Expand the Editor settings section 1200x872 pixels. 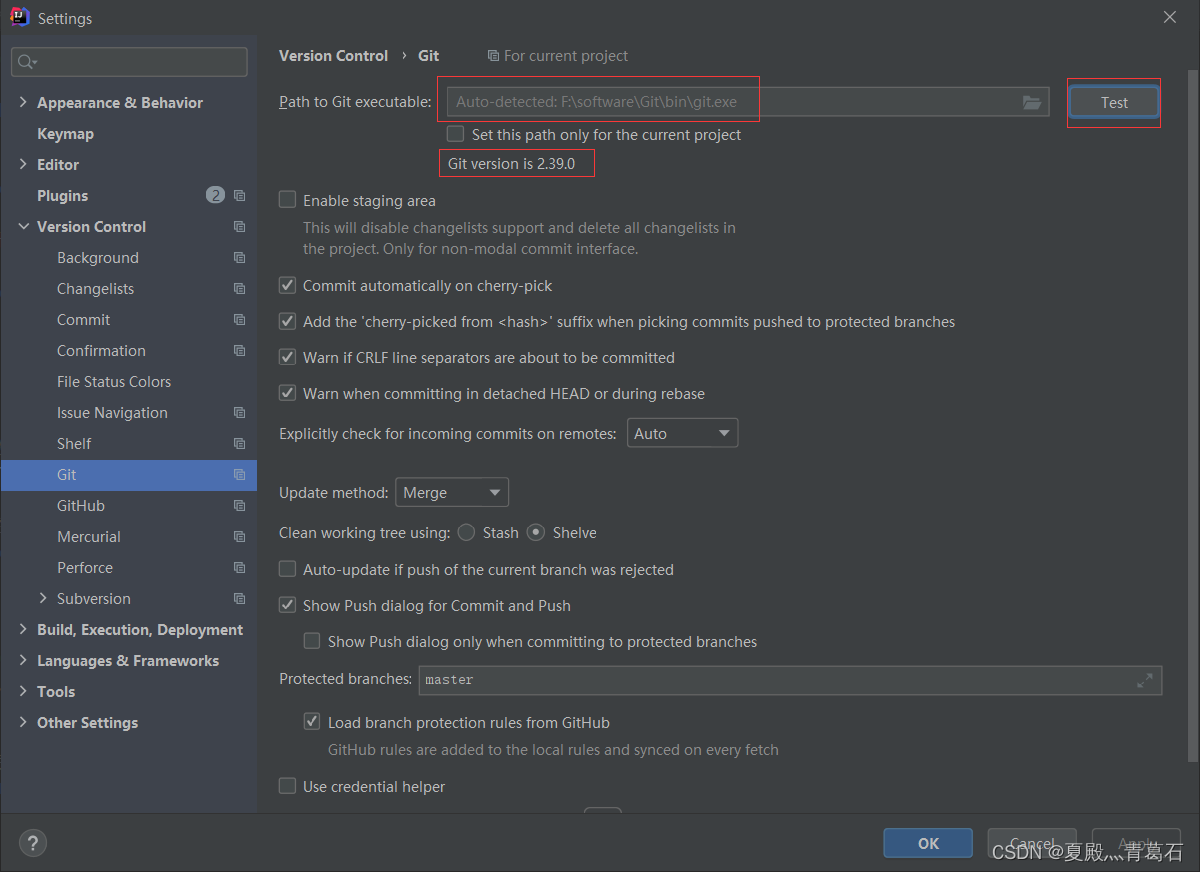23,165
